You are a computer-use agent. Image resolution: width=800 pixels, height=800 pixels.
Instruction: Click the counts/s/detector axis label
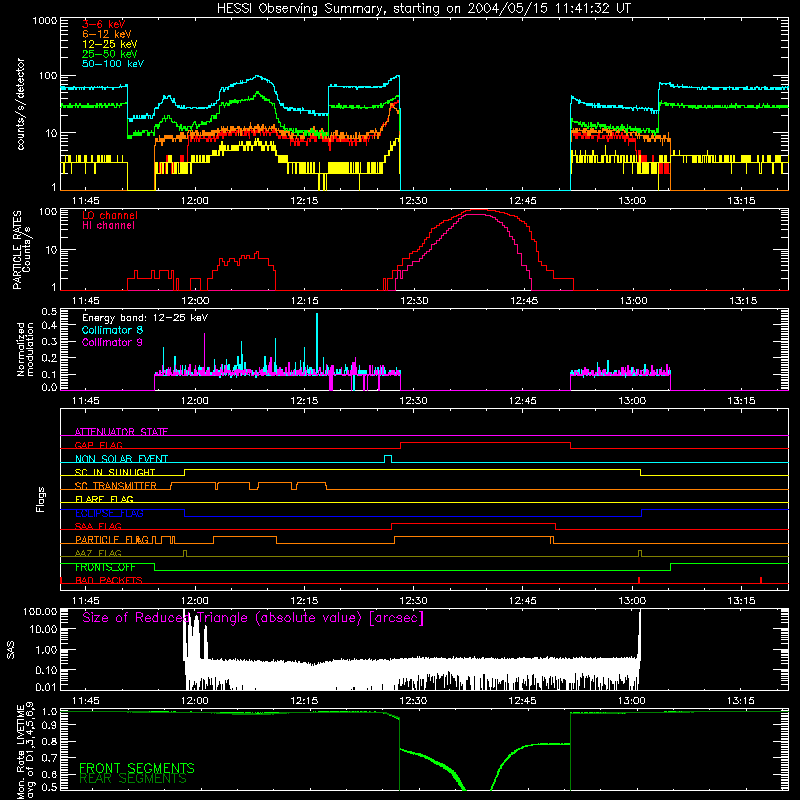point(21,104)
